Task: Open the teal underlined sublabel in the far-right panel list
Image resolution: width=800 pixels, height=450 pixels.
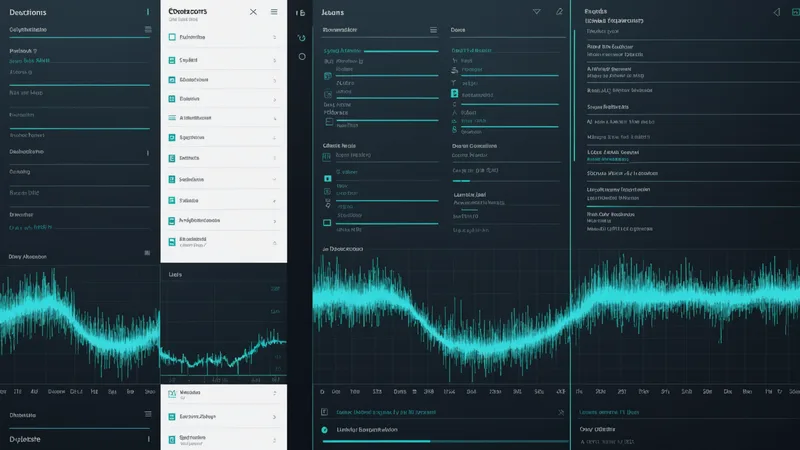Action: tap(607, 160)
